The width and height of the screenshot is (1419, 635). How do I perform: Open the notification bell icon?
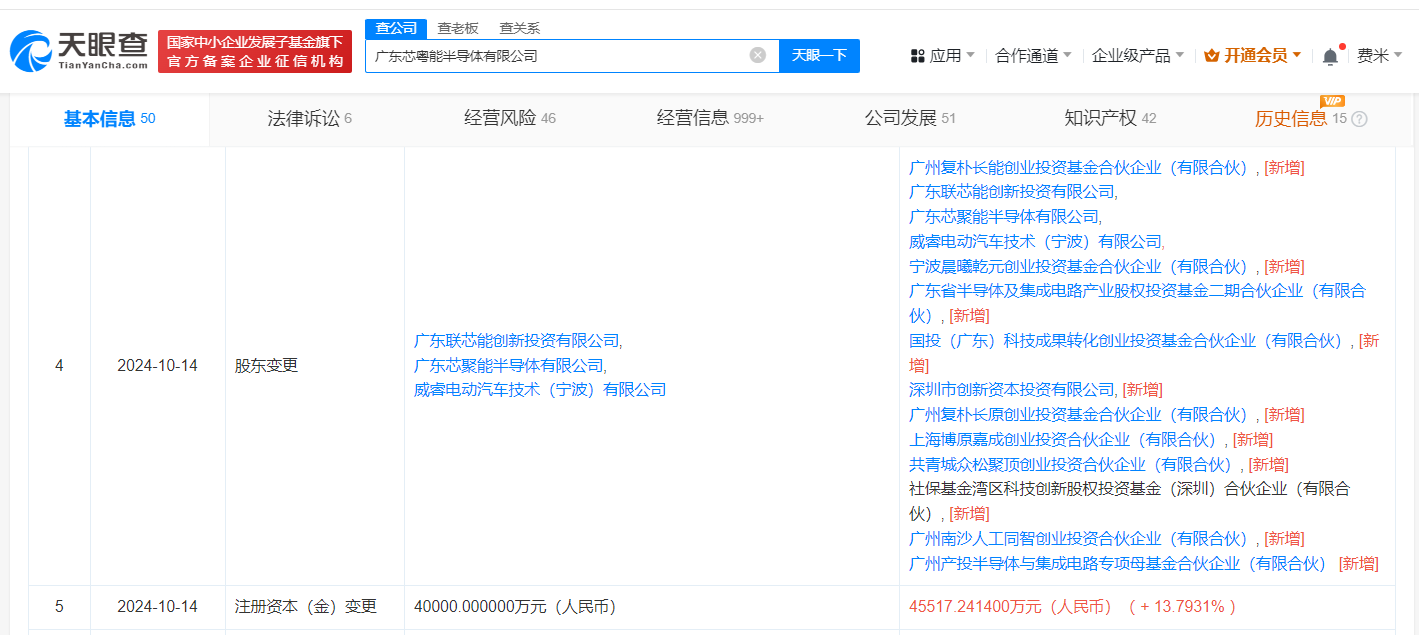[1329, 55]
